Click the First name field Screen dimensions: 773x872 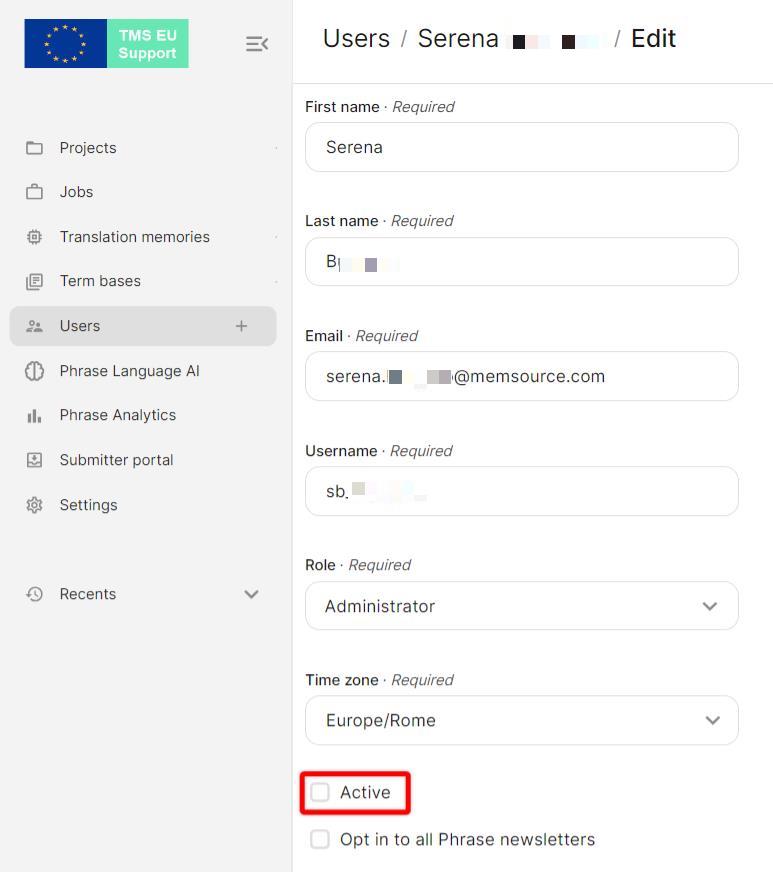pos(522,147)
